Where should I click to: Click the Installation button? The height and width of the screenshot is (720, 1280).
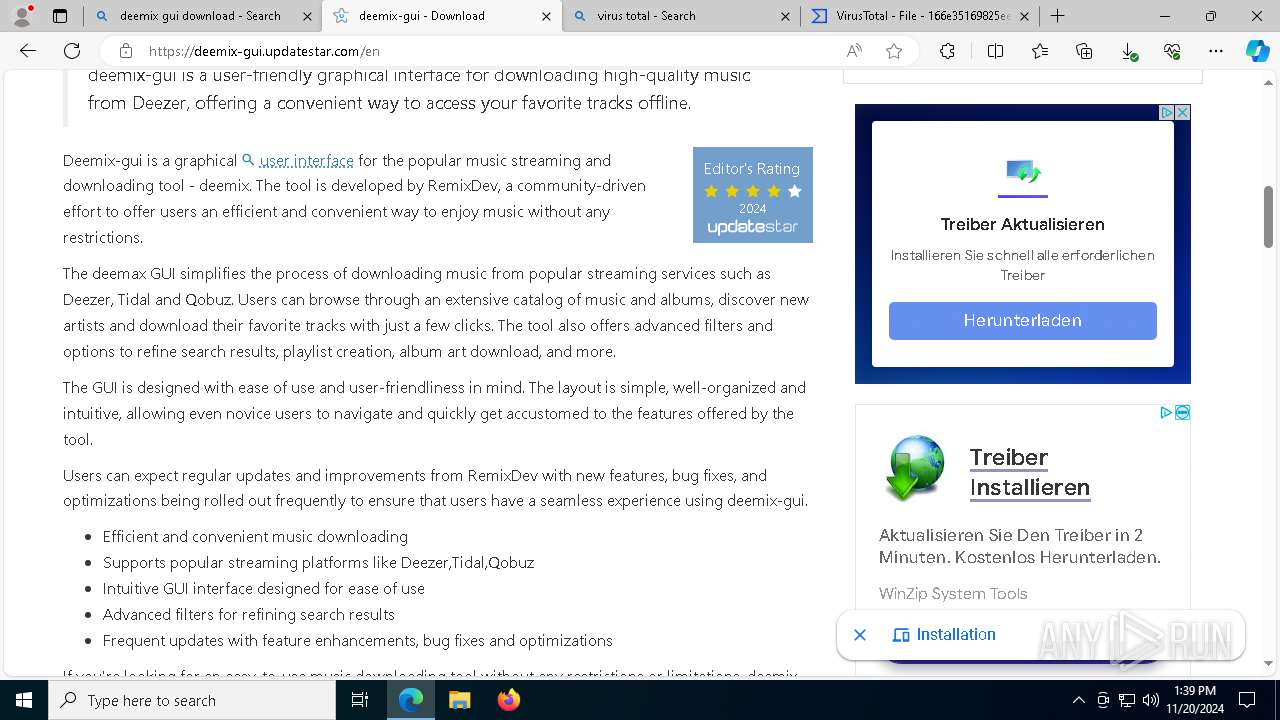(944, 635)
